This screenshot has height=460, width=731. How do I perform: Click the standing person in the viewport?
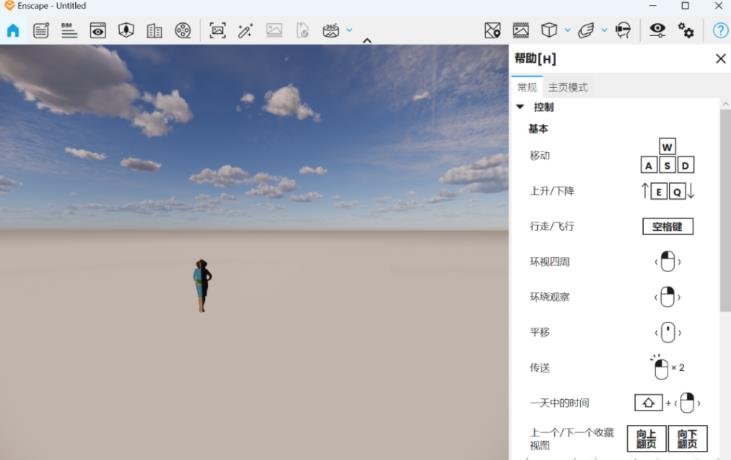coord(202,285)
